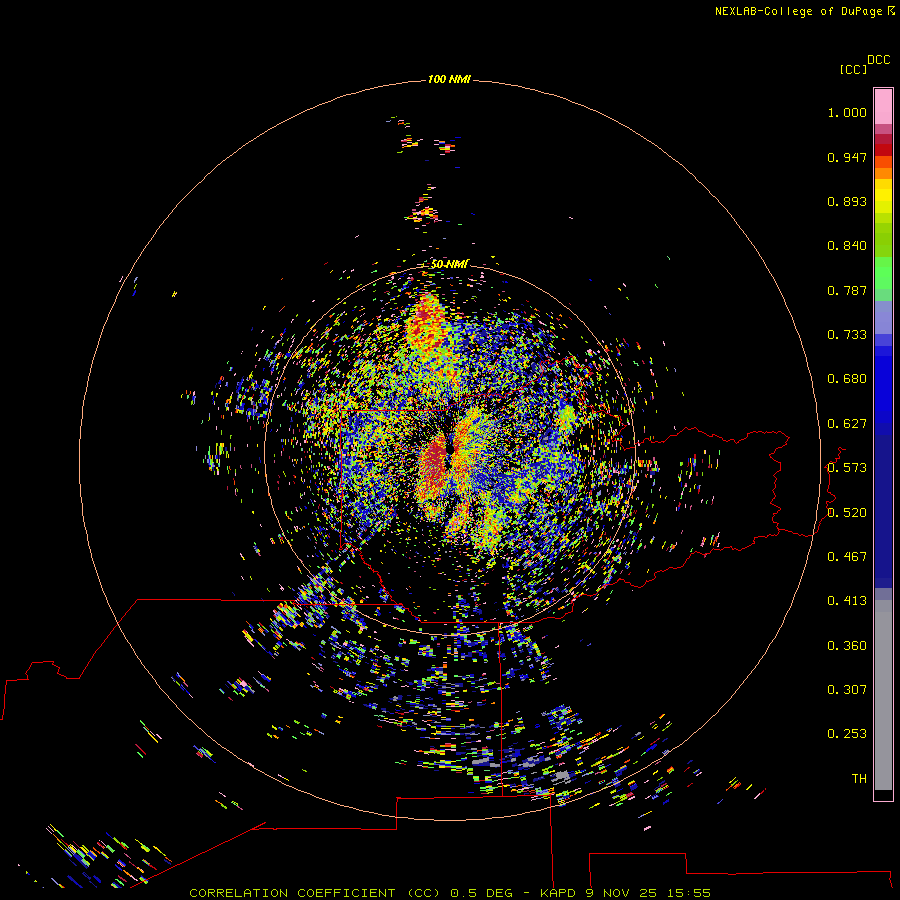Screen dimensions: 900x900
Task: Click the CORRELATION COEFFICIENT (CC) caption text
Action: [x=315, y=893]
